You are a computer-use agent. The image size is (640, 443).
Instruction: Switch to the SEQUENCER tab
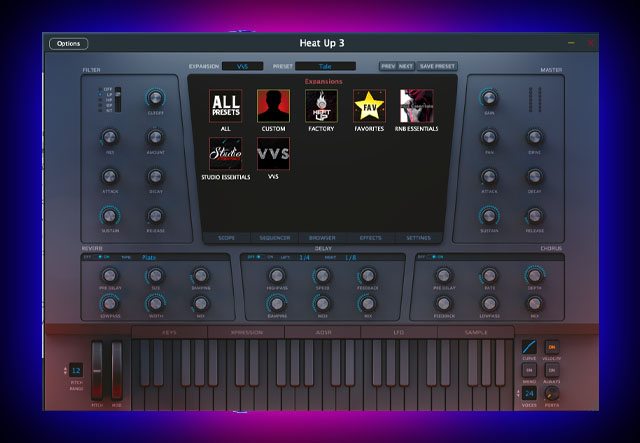pos(275,238)
